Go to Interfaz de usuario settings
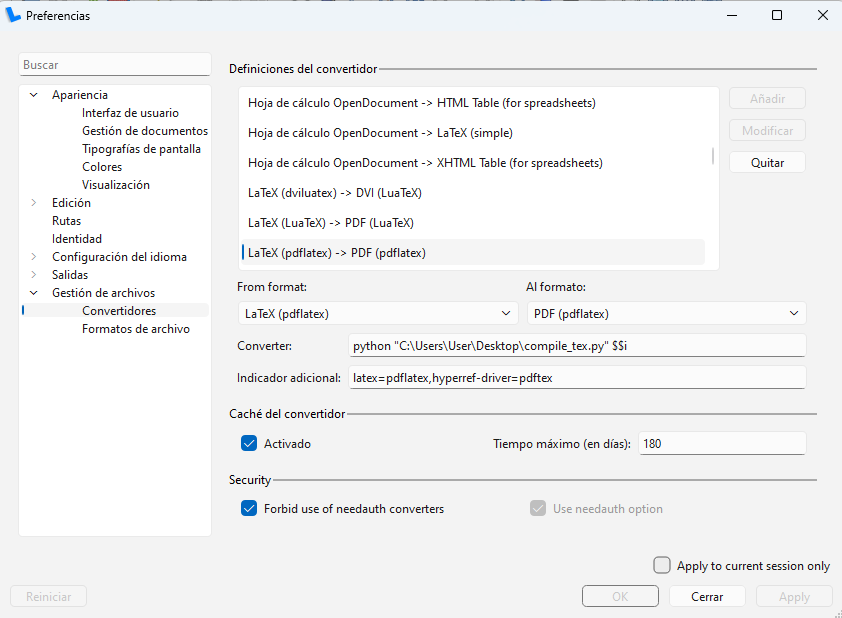 point(130,113)
